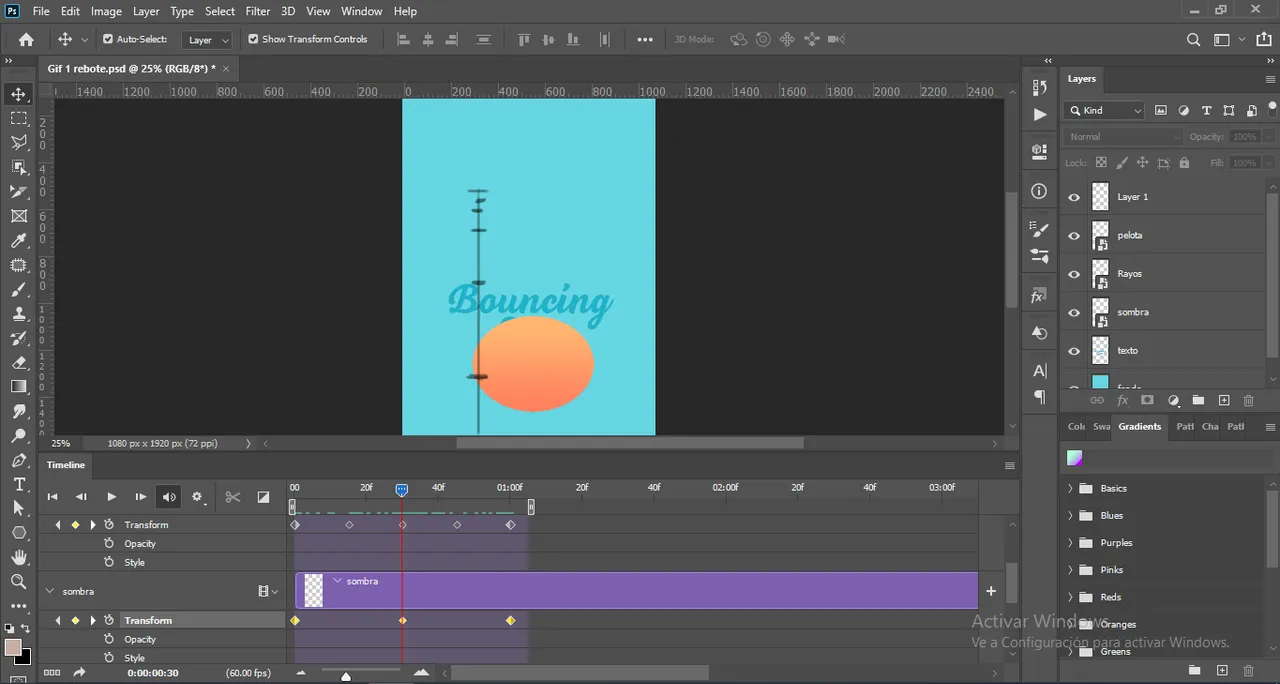Select the Crop tool in the toolbar
This screenshot has width=1280, height=684.
tap(19, 191)
